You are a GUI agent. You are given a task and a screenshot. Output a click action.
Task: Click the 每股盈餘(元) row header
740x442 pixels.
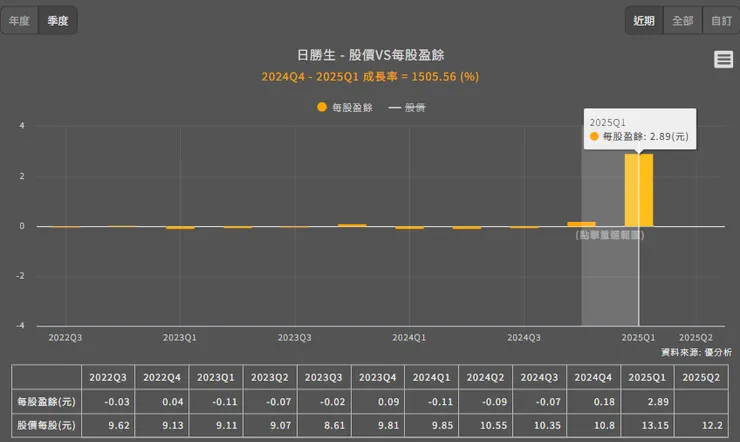click(x=46, y=402)
